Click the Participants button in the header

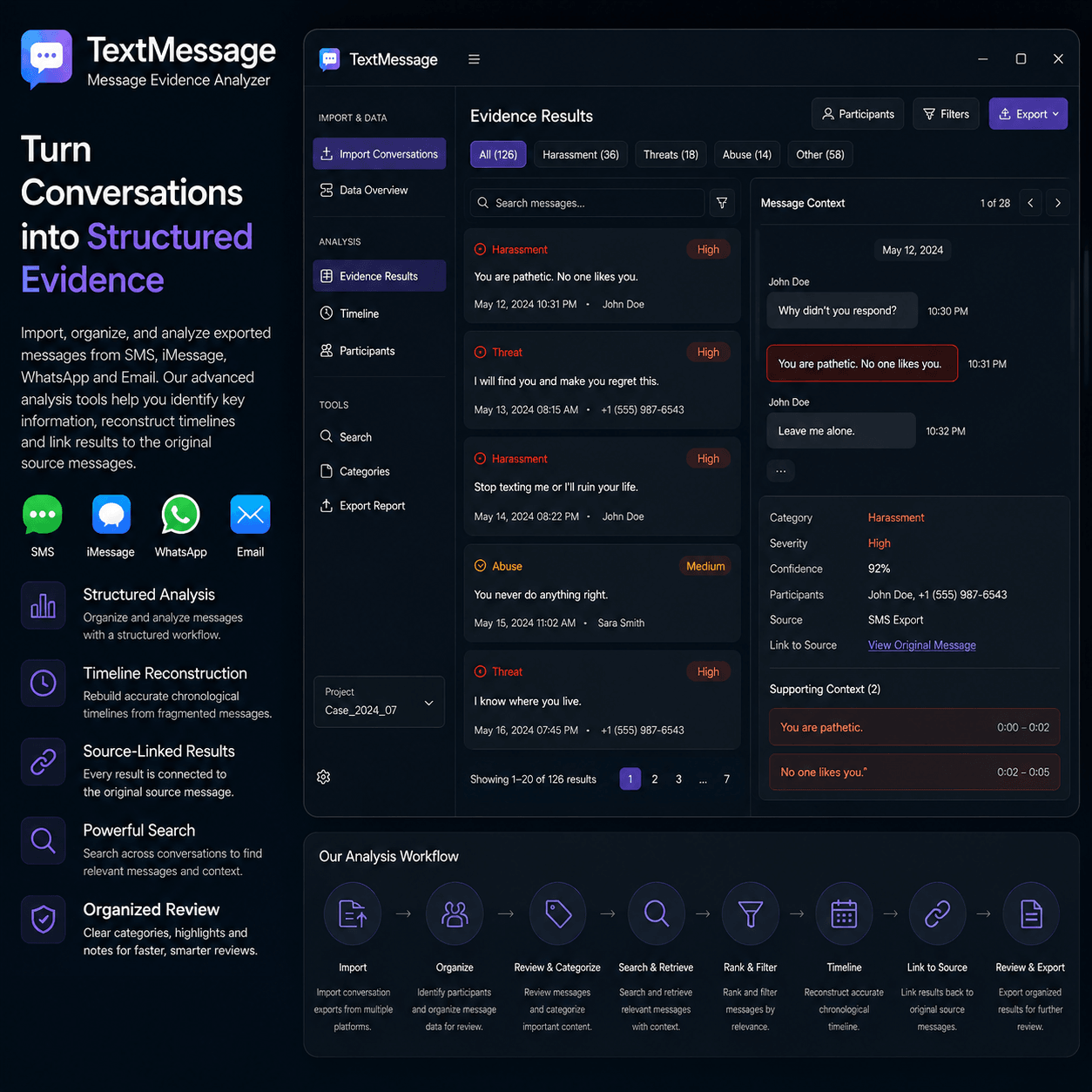click(859, 114)
